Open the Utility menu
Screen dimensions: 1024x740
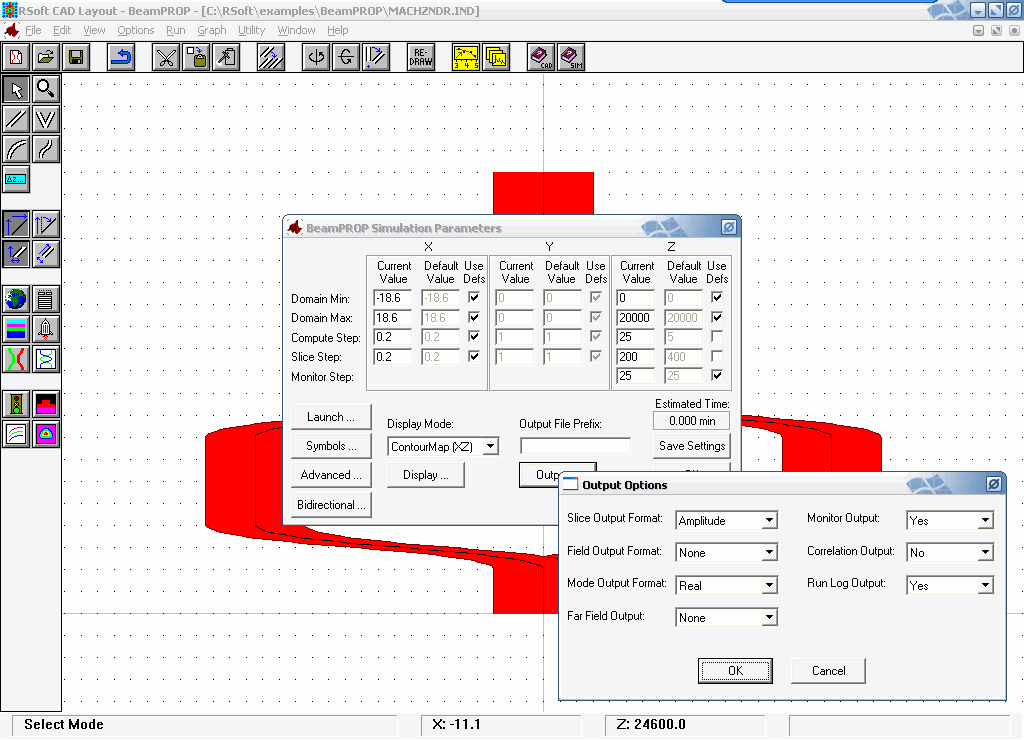pyautogui.click(x=251, y=30)
